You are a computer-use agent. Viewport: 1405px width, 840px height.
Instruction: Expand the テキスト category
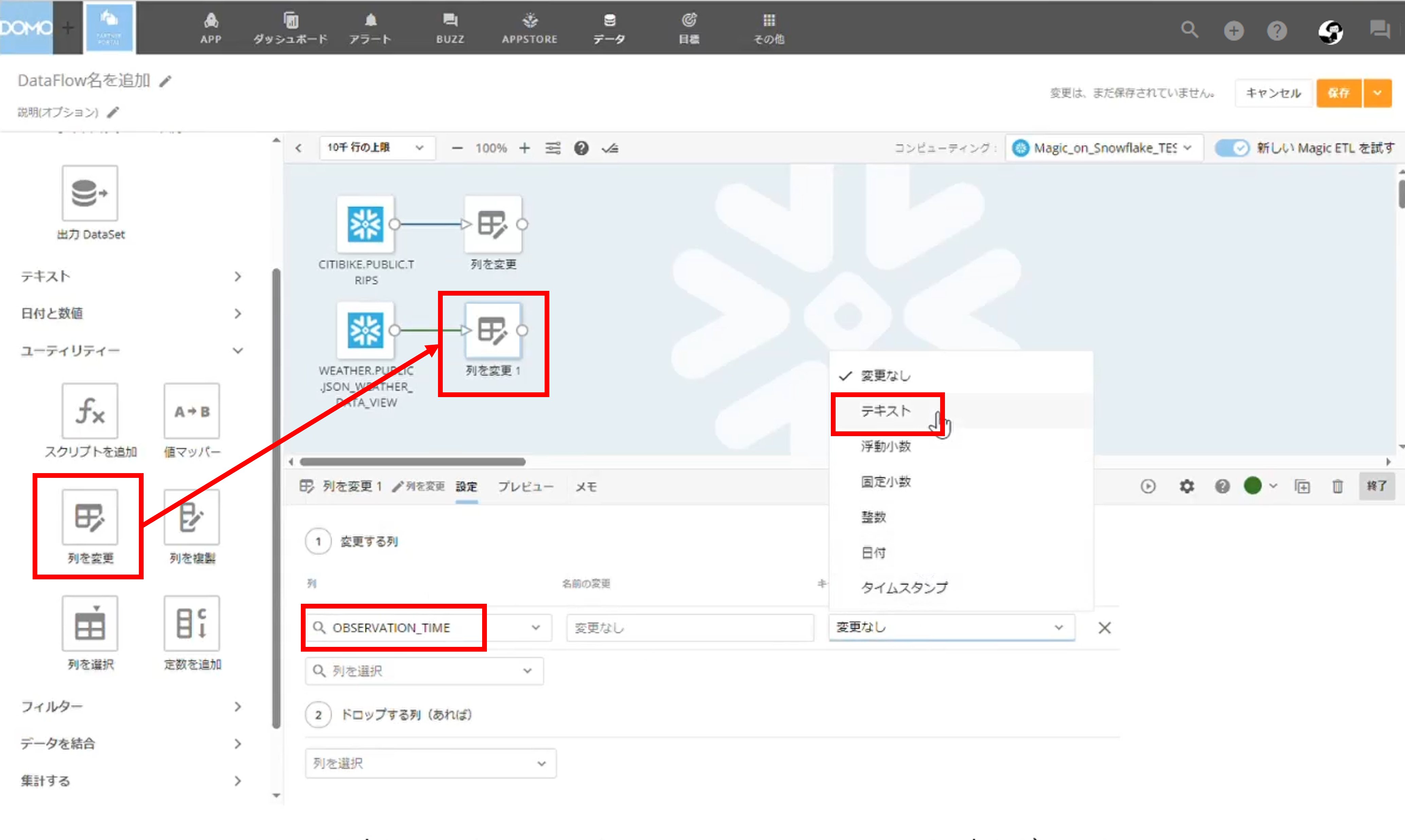(131, 276)
